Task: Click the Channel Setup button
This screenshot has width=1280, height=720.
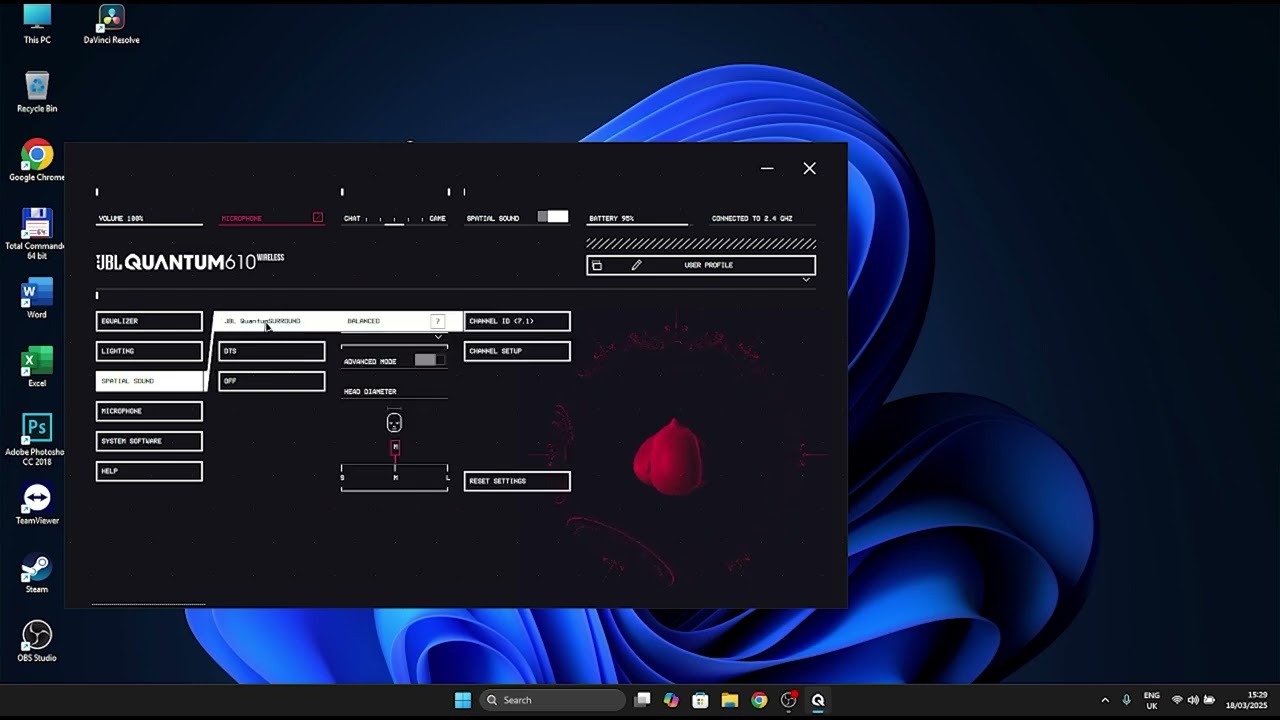Action: pyautogui.click(x=517, y=351)
